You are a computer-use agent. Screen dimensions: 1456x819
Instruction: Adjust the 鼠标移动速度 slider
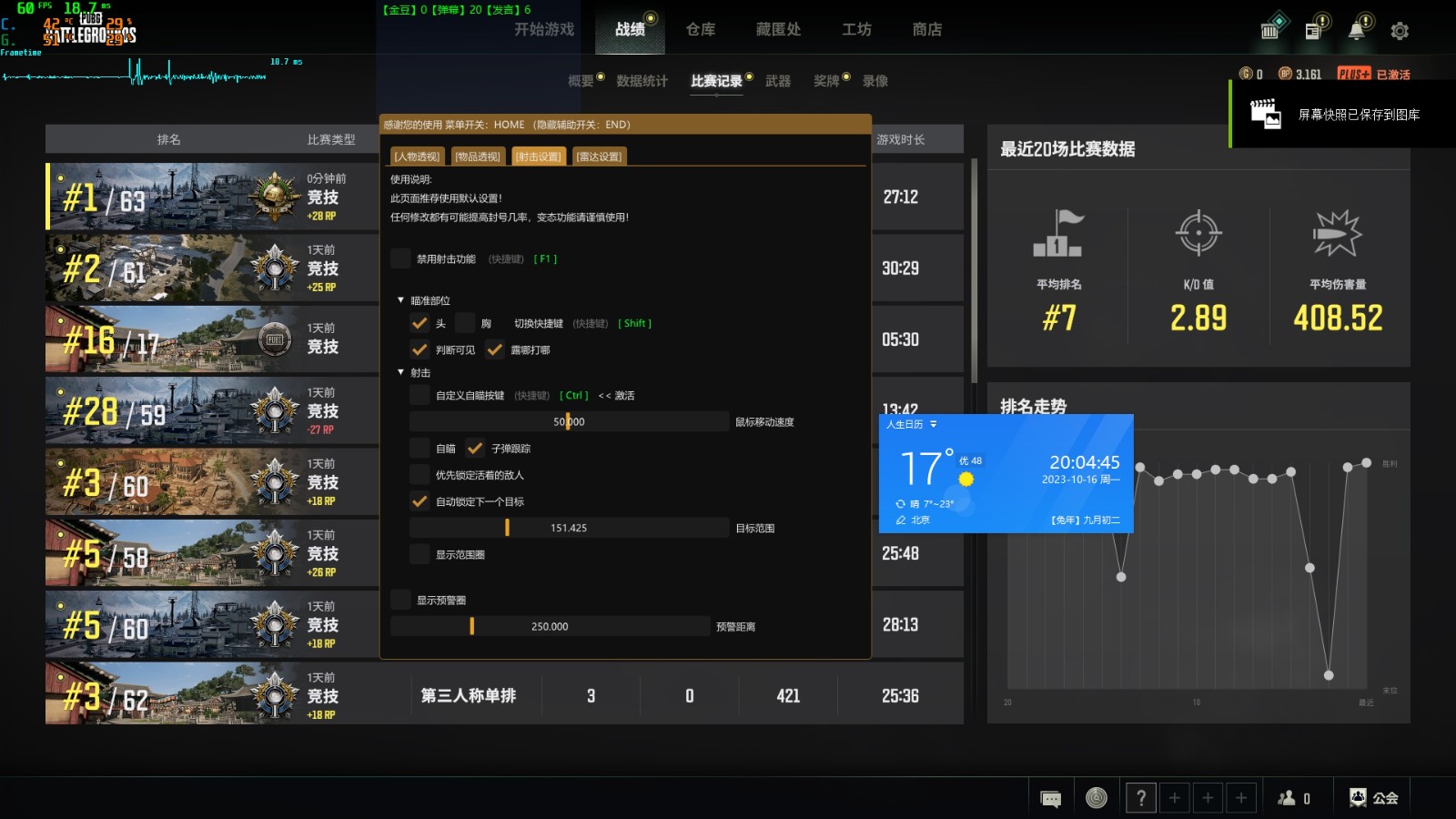(x=569, y=421)
